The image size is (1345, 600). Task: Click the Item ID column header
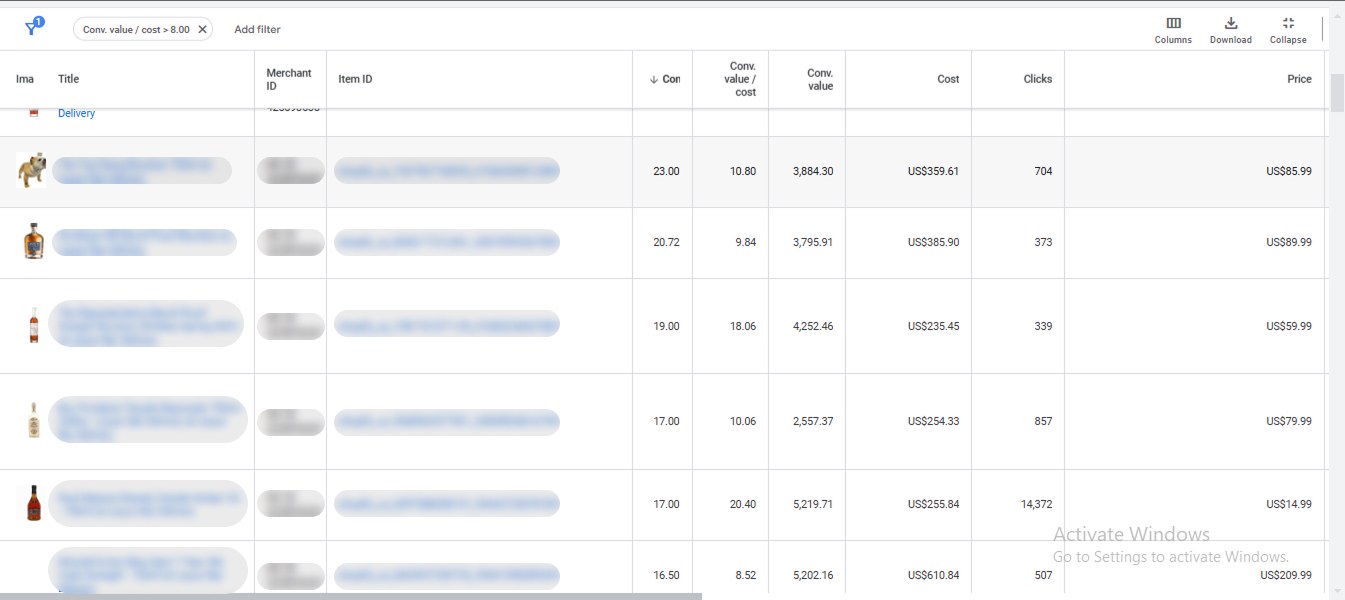pyautogui.click(x=355, y=79)
